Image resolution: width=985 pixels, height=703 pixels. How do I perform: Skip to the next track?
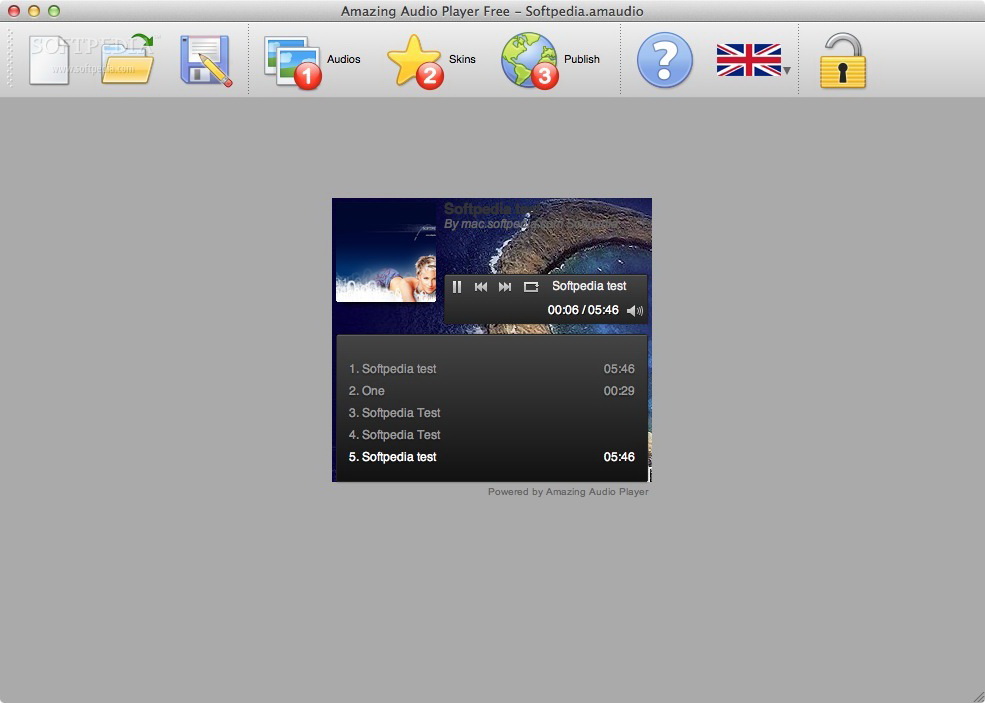(x=505, y=287)
